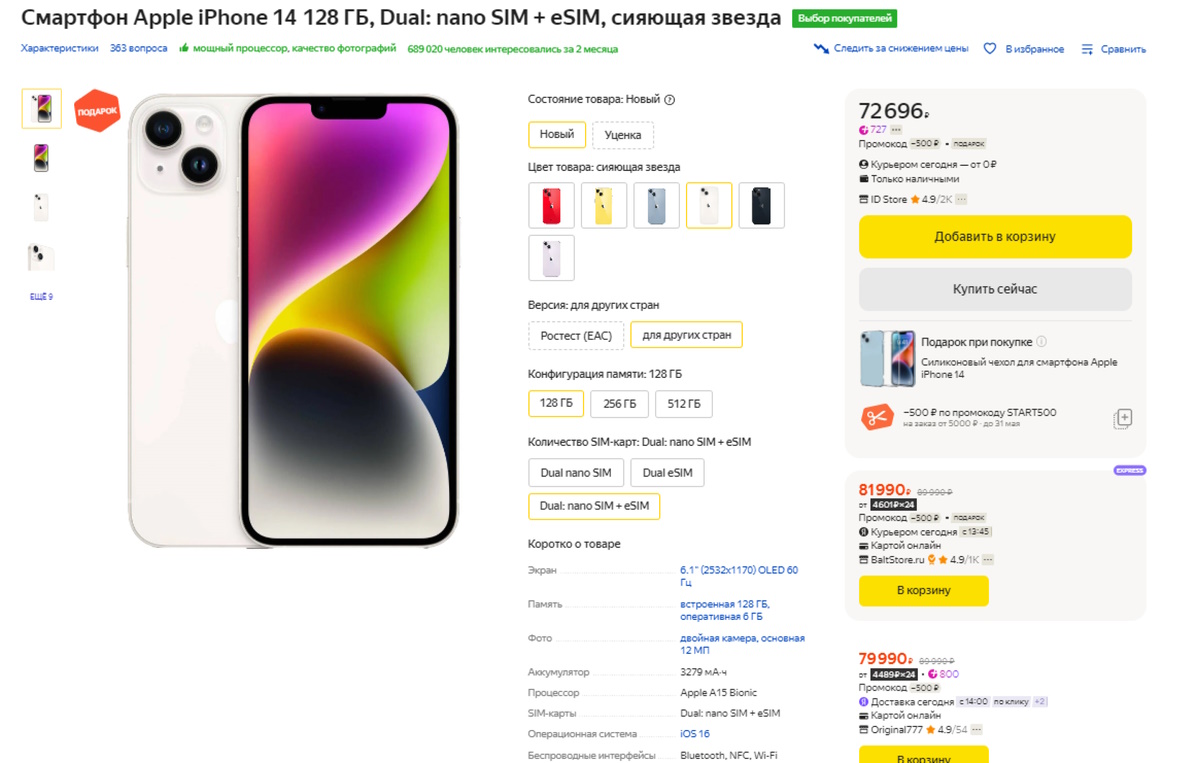This screenshot has height=763, width=1200.
Task: Click the red gift badge on photo
Action: [x=97, y=111]
